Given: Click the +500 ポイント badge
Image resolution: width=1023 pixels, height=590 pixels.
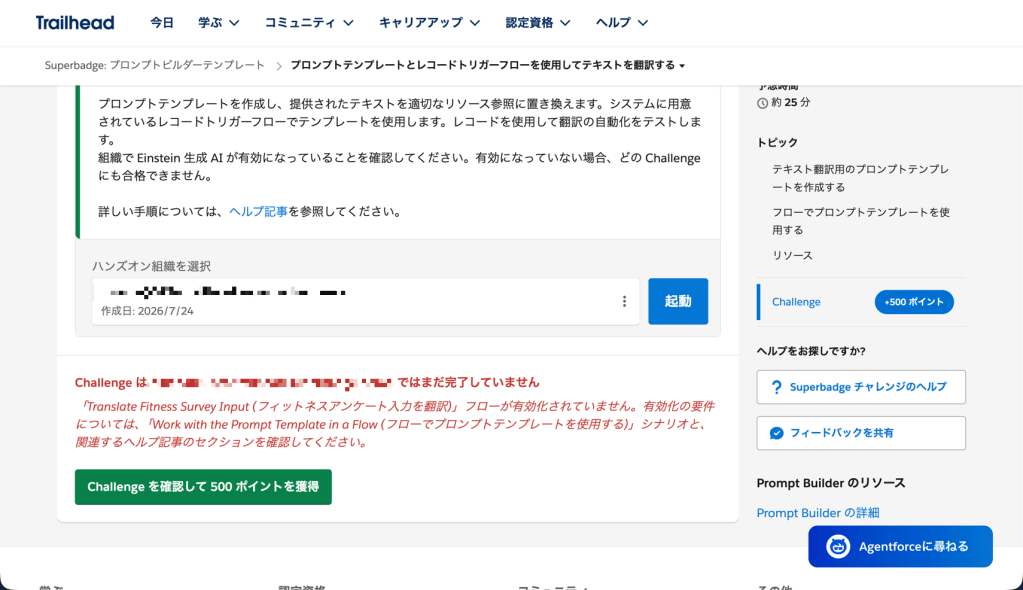Looking at the screenshot, I should [914, 302].
